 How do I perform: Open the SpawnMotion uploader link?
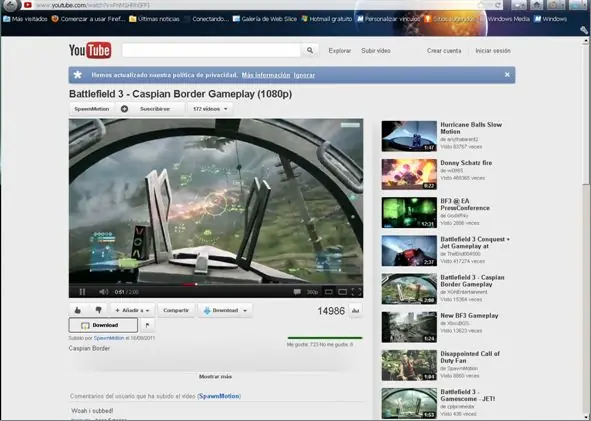coord(109,338)
